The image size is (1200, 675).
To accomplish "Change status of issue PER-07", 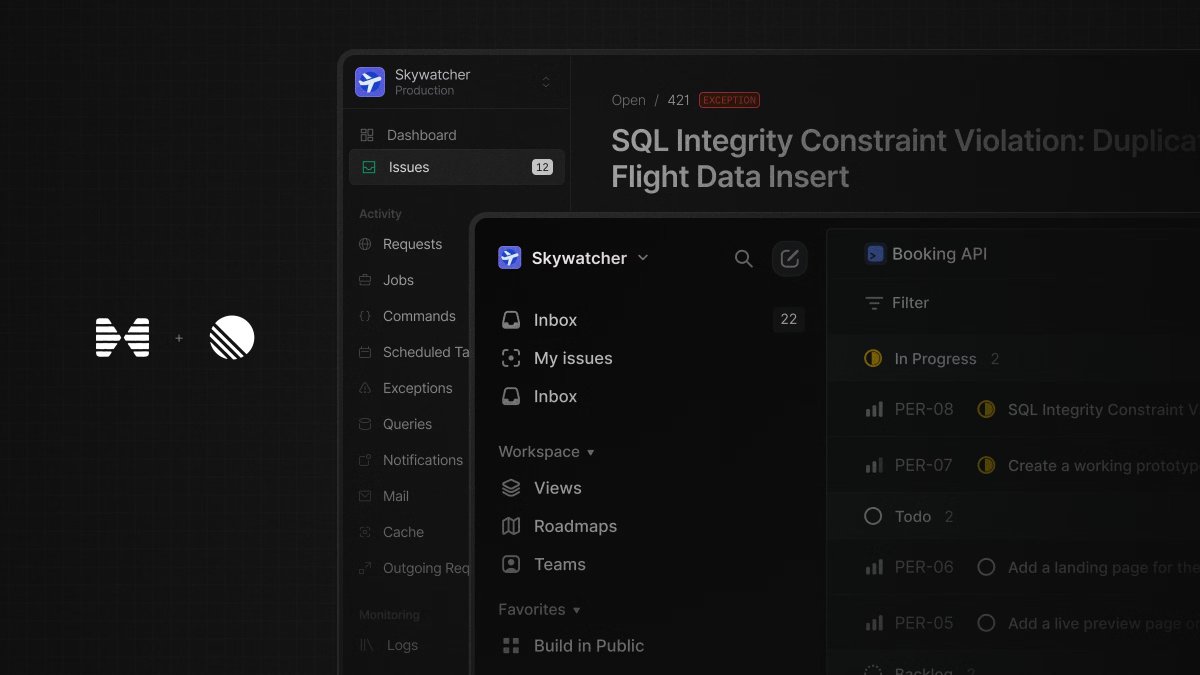I will click(986, 465).
